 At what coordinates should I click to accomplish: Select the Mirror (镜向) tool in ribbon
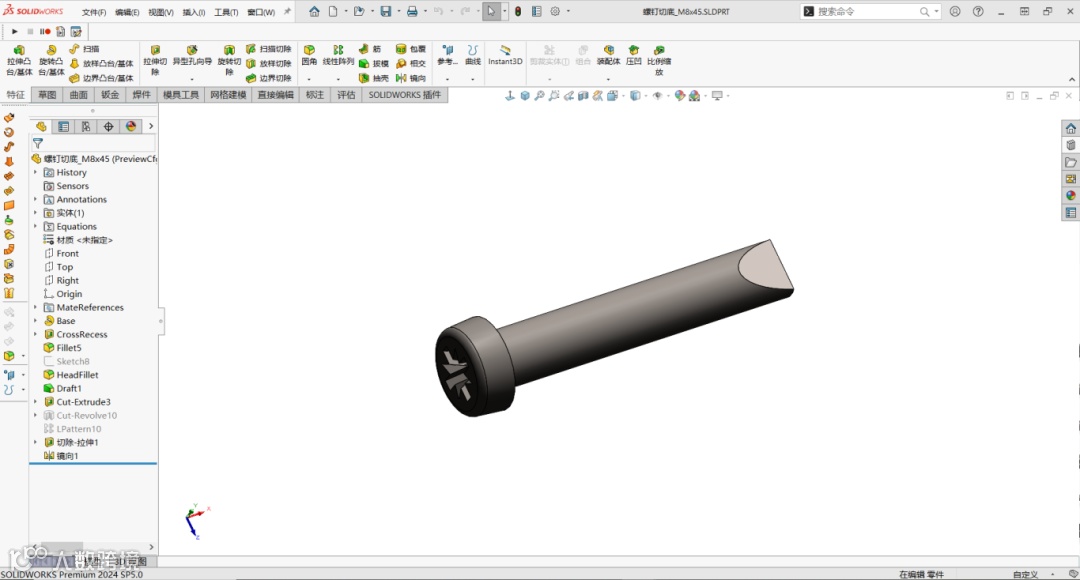click(411, 78)
